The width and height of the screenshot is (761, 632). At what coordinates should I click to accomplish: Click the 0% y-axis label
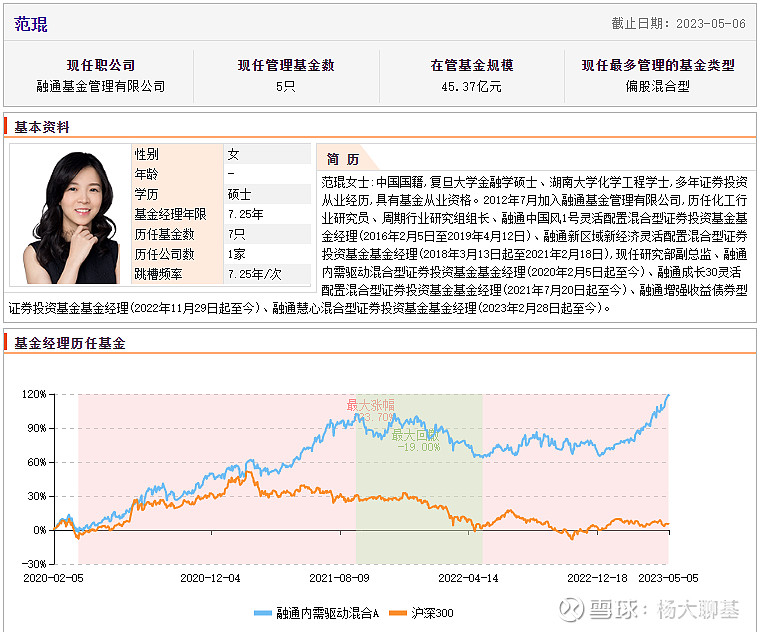(x=40, y=530)
